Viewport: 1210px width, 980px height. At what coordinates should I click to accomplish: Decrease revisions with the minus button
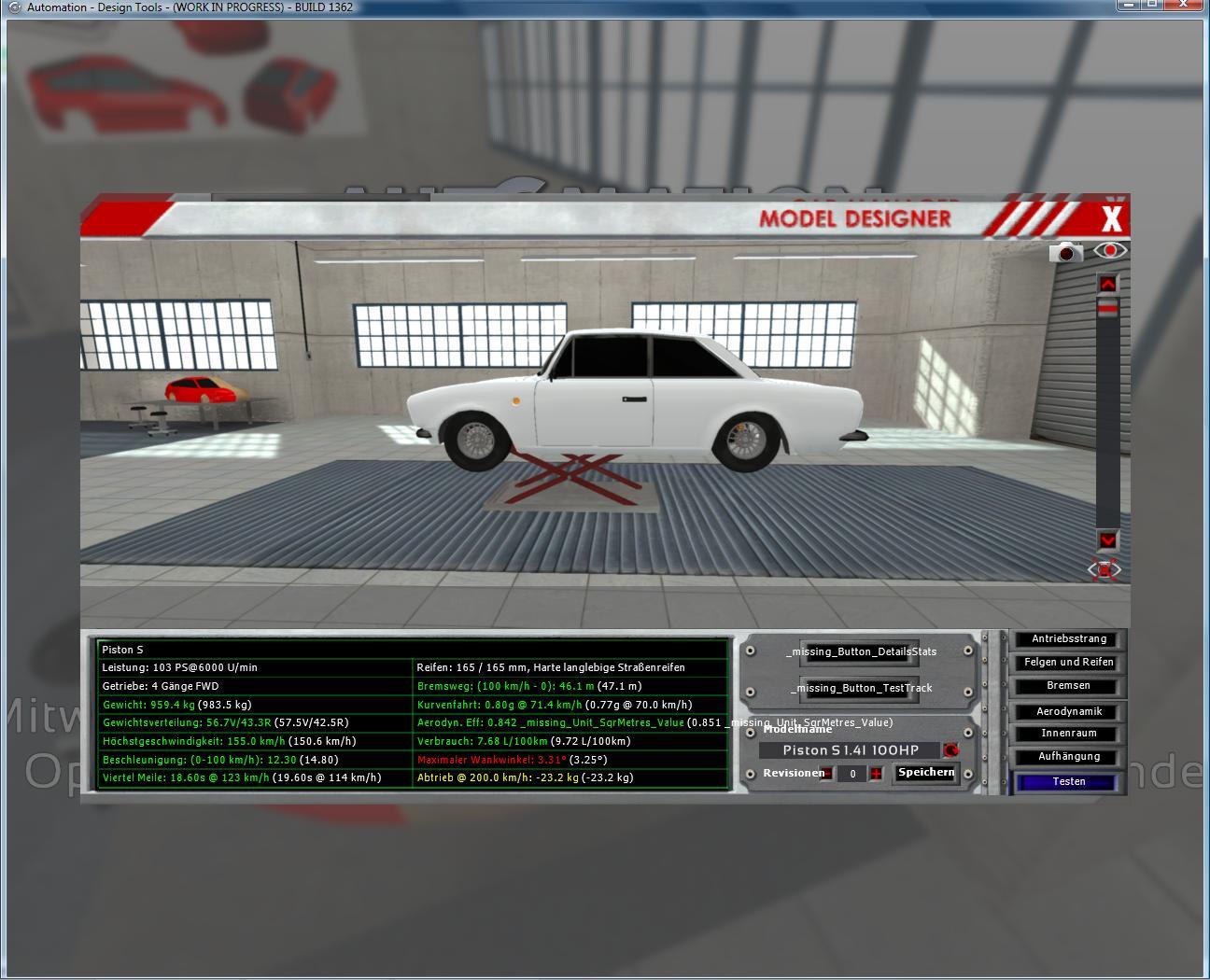point(826,774)
